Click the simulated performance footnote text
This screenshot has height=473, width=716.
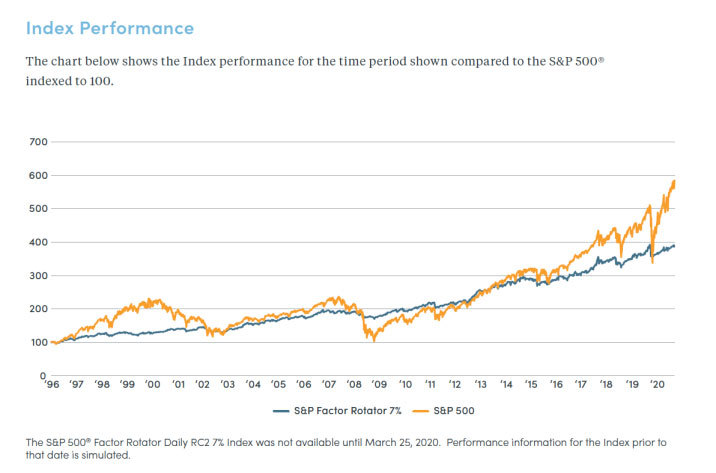355,446
